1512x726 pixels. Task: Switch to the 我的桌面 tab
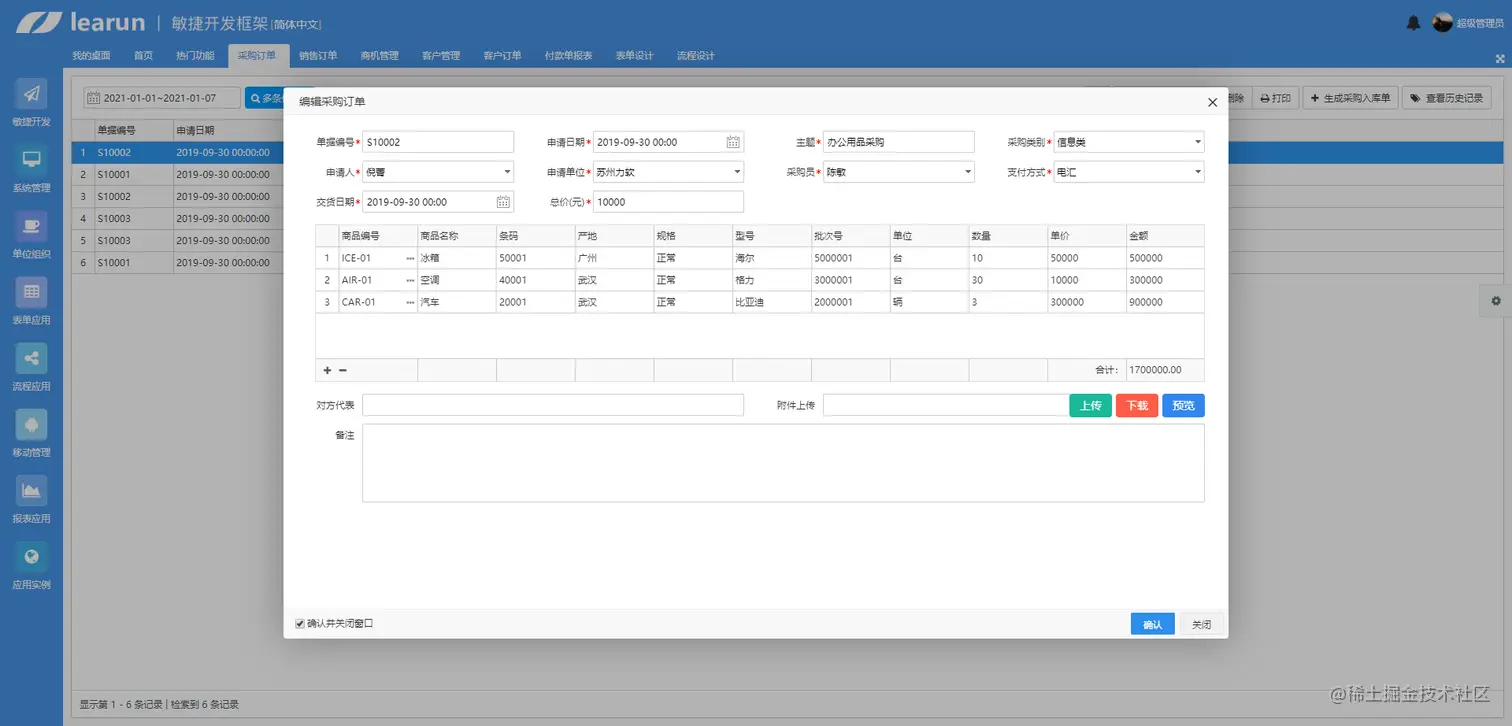91,56
